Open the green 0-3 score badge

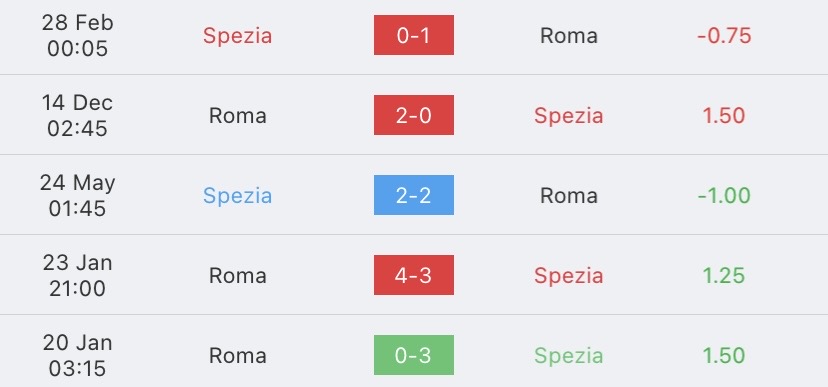(413, 355)
